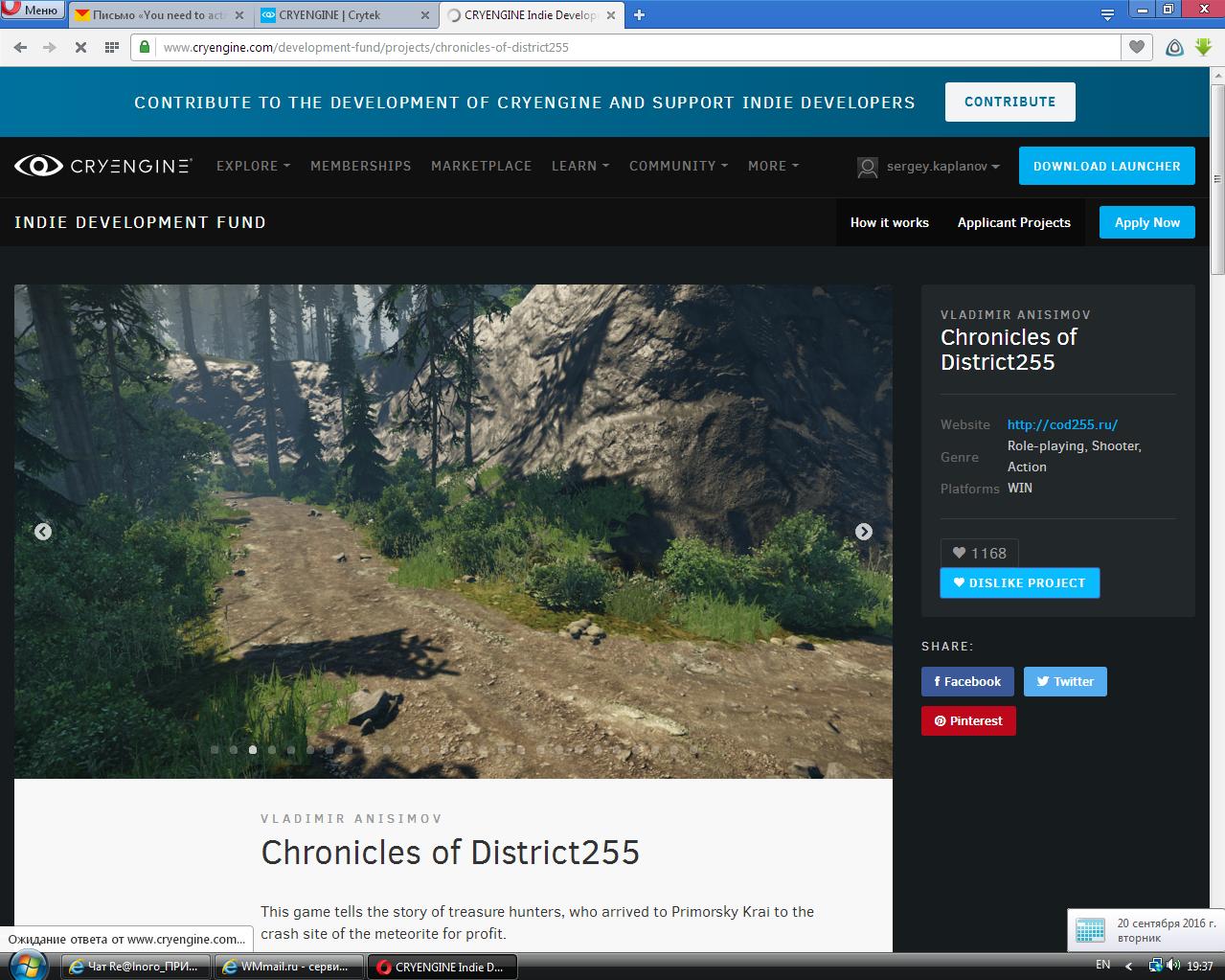
Task: Click the Apply Now button
Action: (1146, 222)
